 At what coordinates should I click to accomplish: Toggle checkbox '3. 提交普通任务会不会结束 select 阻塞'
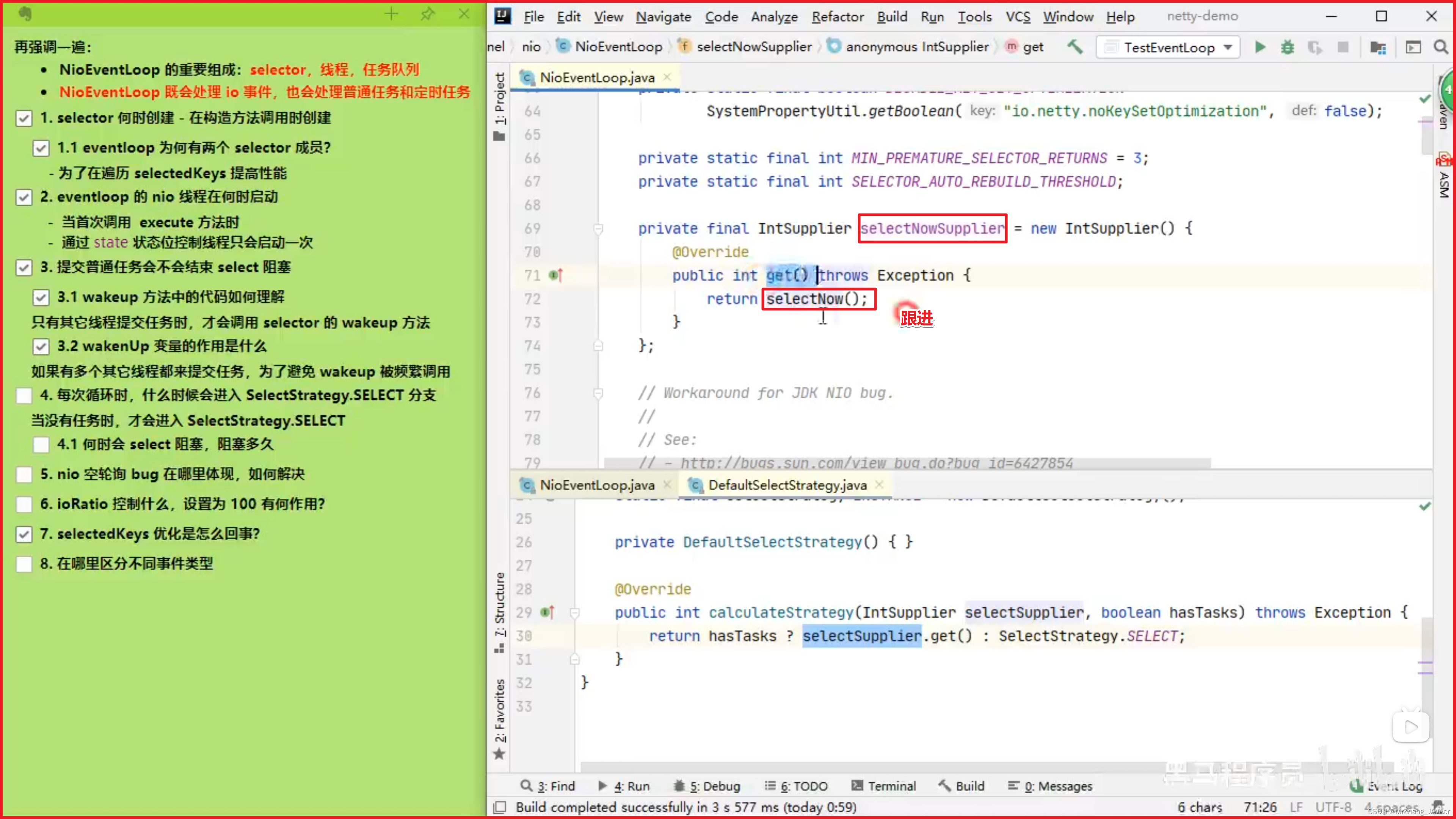point(24,267)
